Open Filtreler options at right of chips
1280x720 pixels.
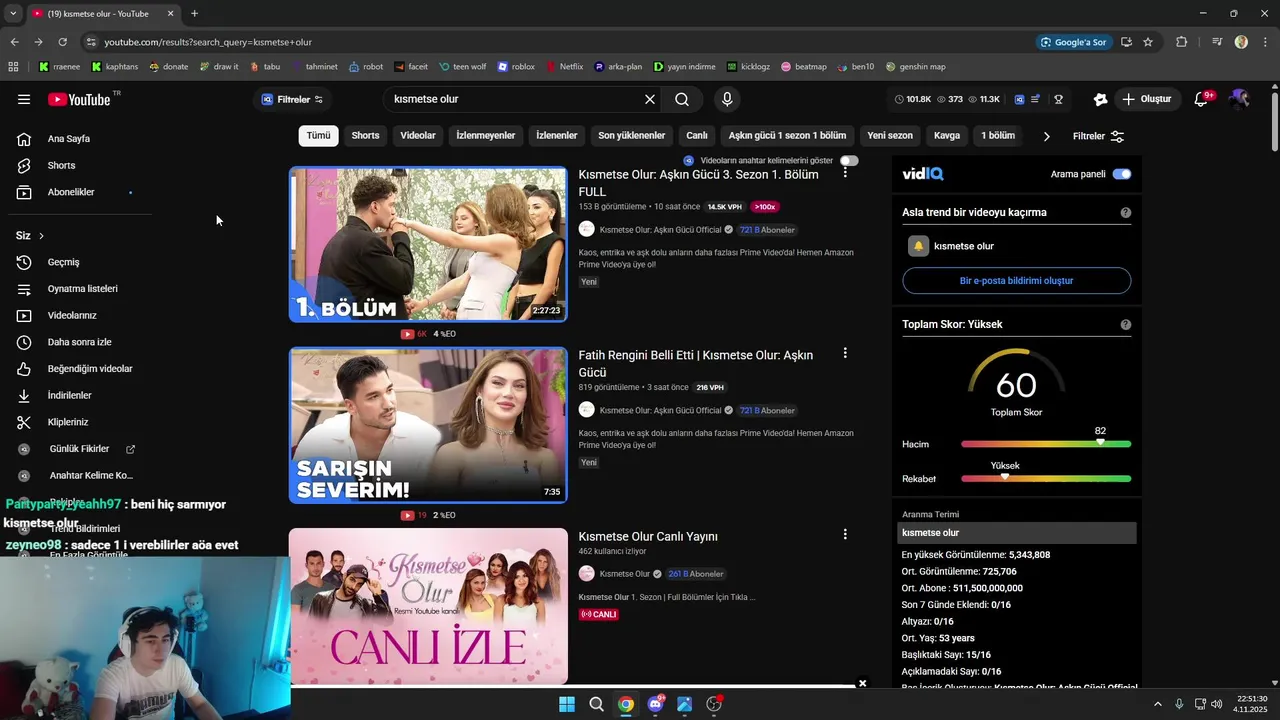[x=1098, y=136]
